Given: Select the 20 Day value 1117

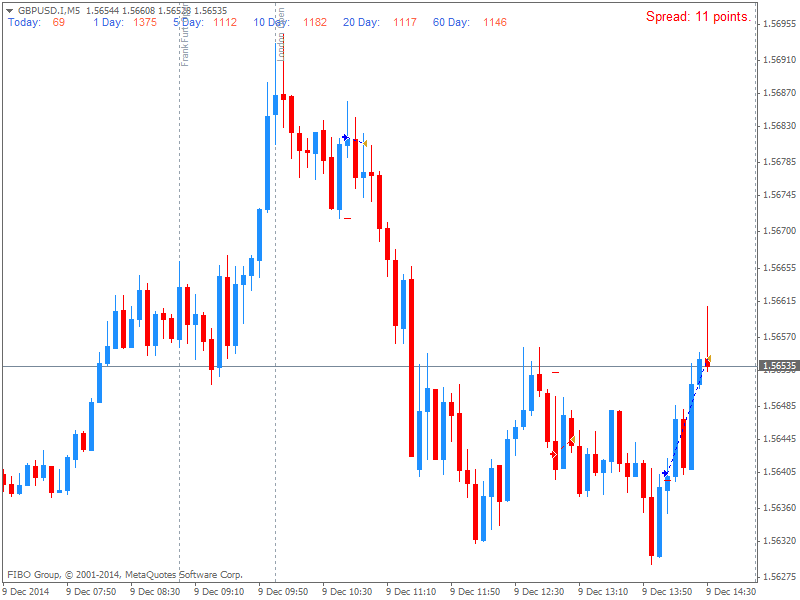Looking at the screenshot, I should [x=405, y=22].
